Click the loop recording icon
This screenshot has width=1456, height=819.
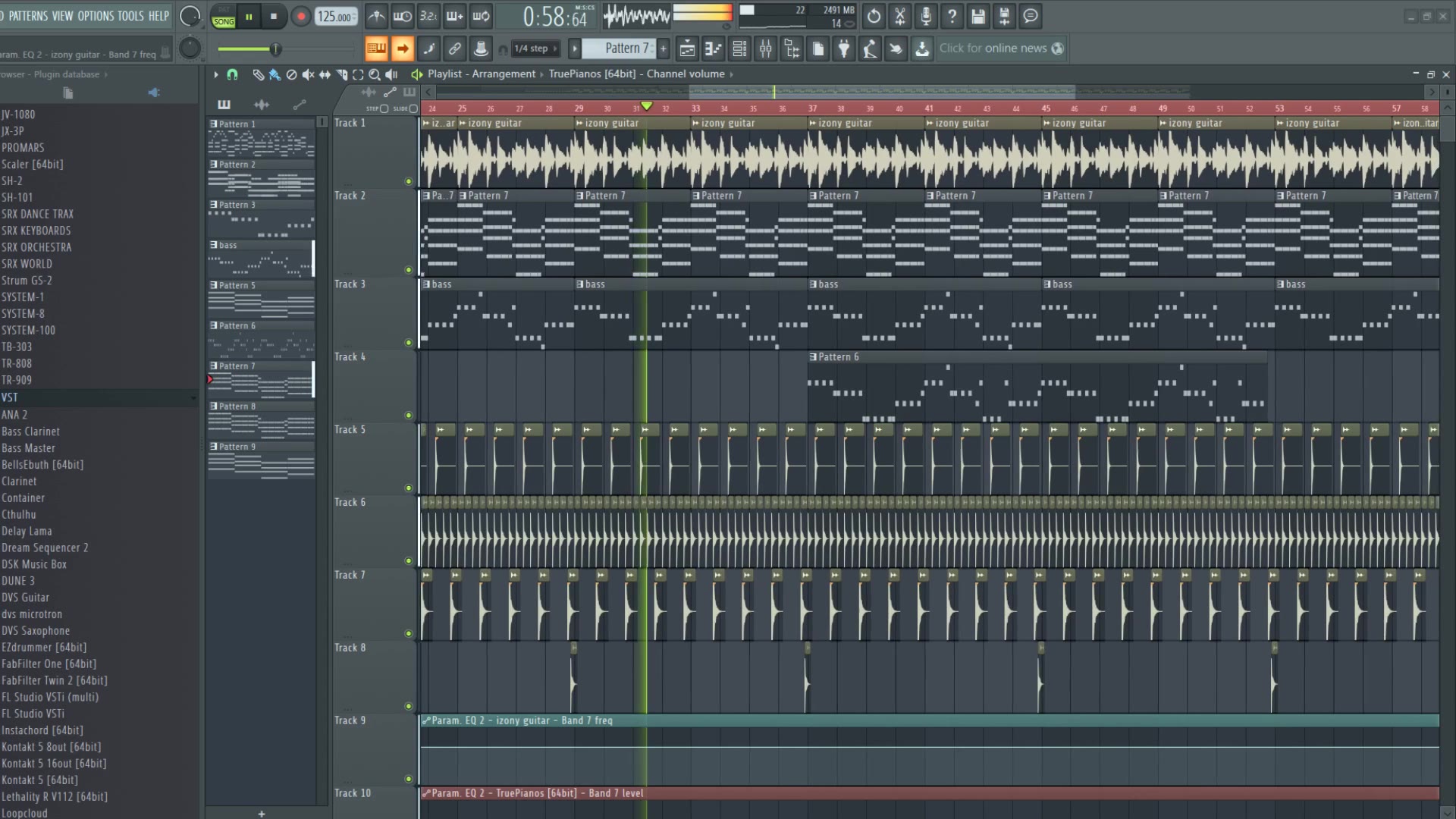(x=481, y=16)
